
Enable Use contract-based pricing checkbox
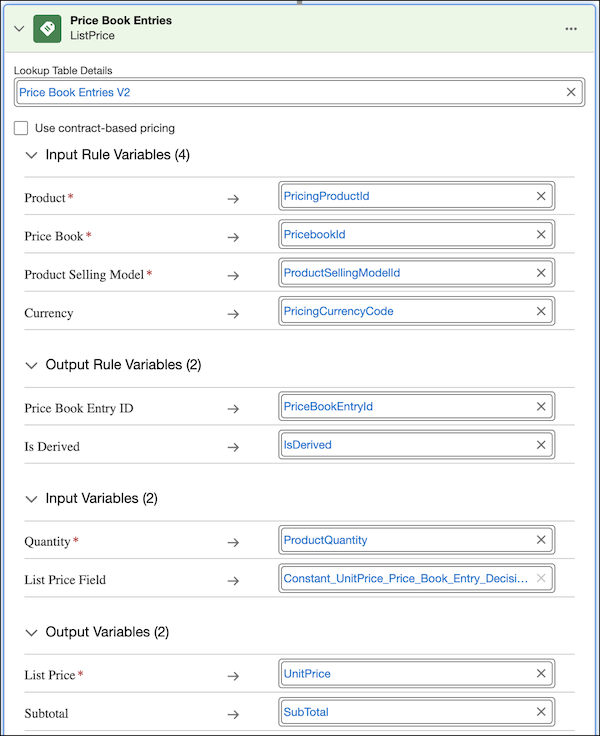21,128
